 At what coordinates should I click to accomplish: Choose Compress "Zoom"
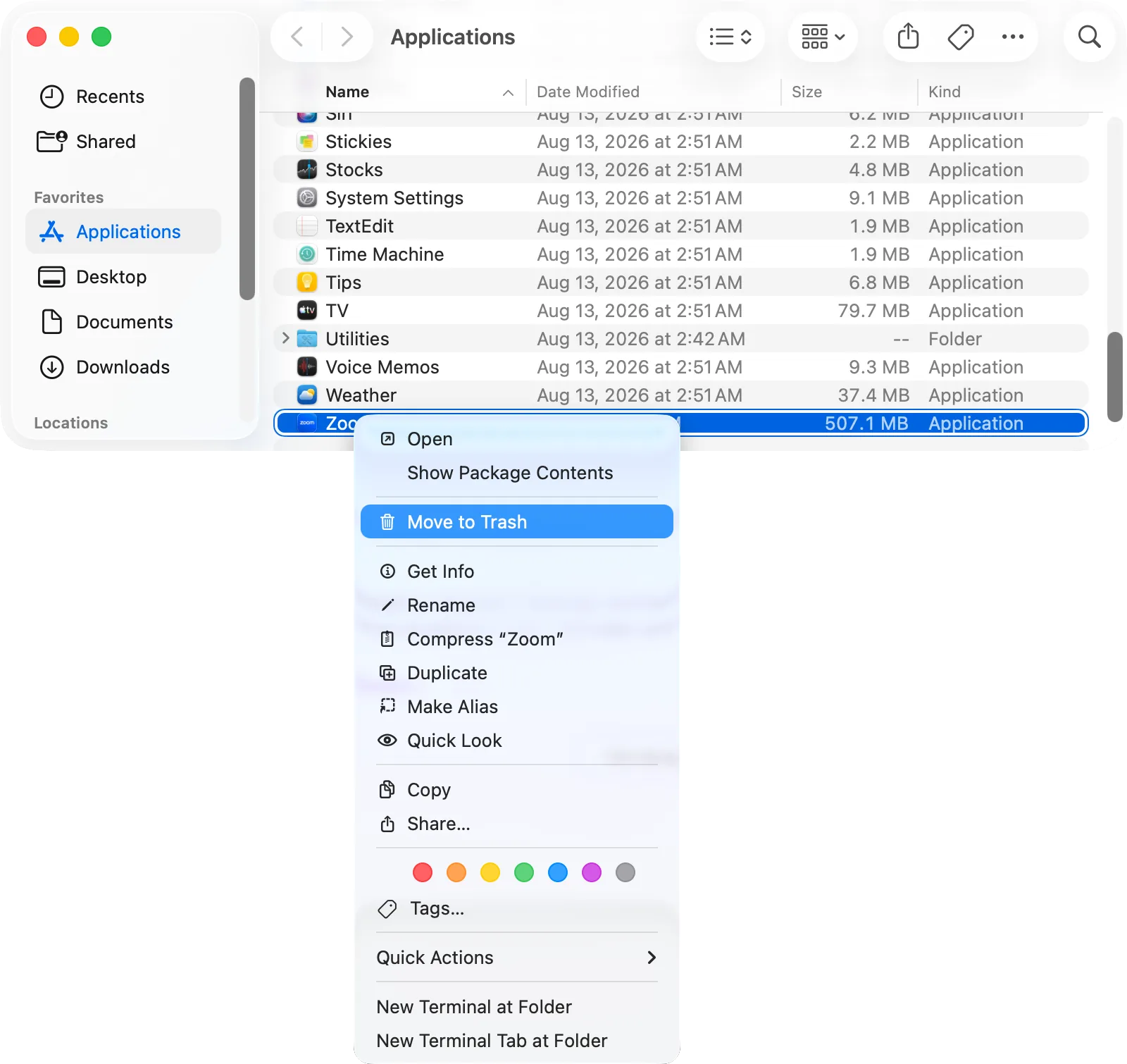point(517,639)
